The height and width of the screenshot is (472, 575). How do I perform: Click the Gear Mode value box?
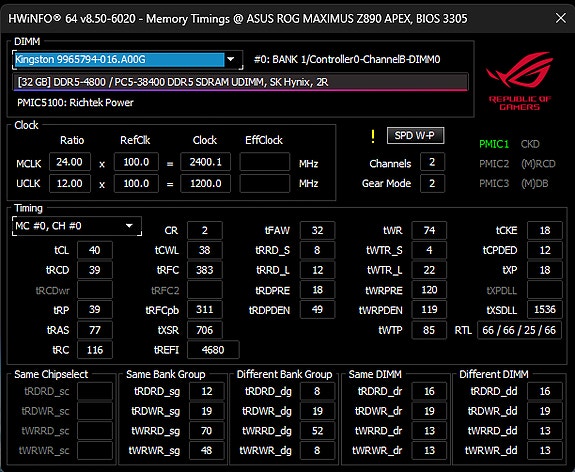(432, 183)
